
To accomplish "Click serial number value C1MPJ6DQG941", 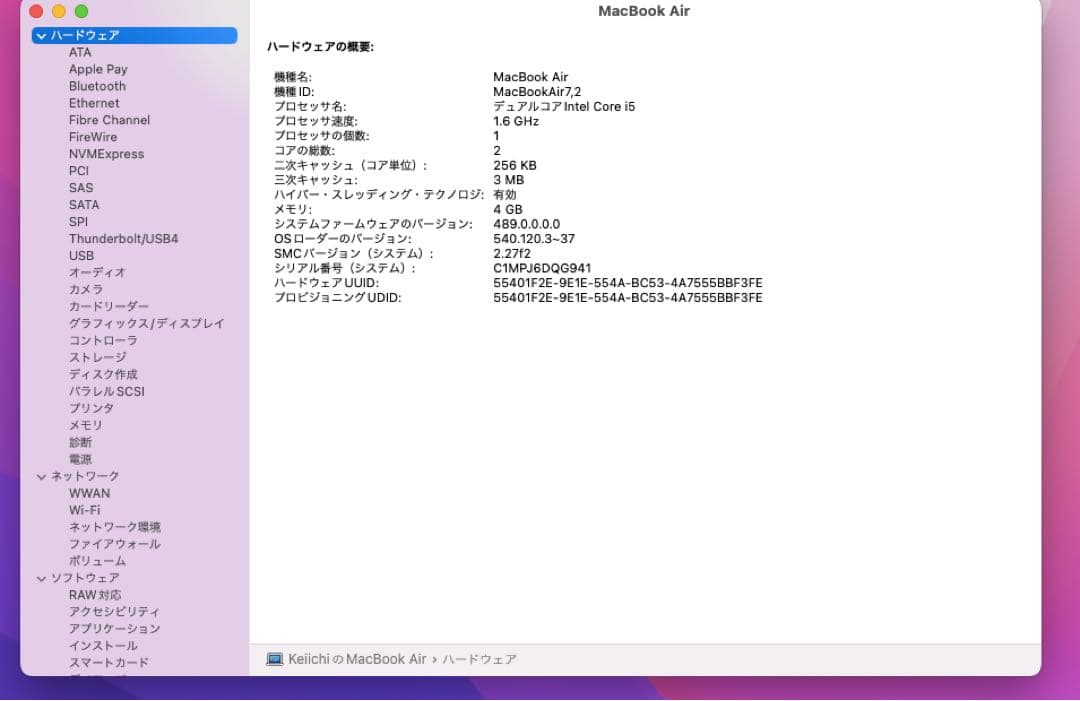I will pos(542,269).
